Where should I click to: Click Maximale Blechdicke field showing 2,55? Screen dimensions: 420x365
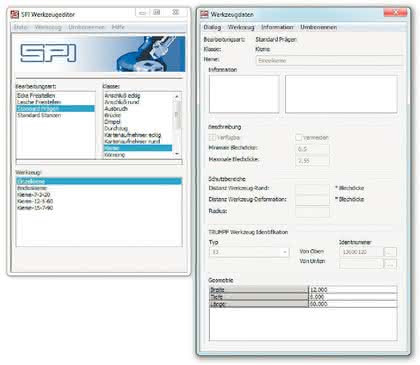312,161
